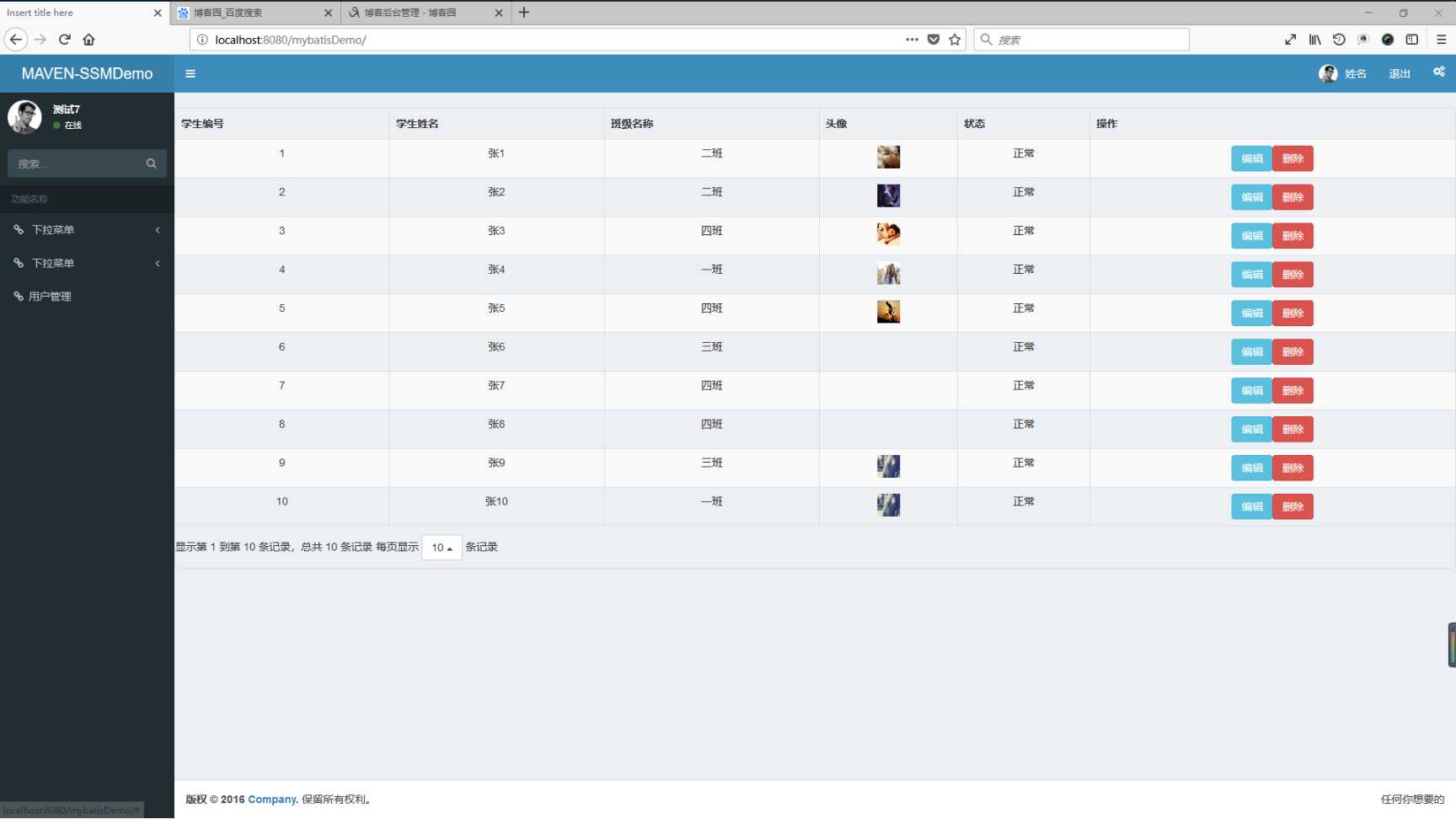1456x819 pixels.
Task: Click the 用户管理 link icon in sidebar
Action: pyautogui.click(x=19, y=296)
